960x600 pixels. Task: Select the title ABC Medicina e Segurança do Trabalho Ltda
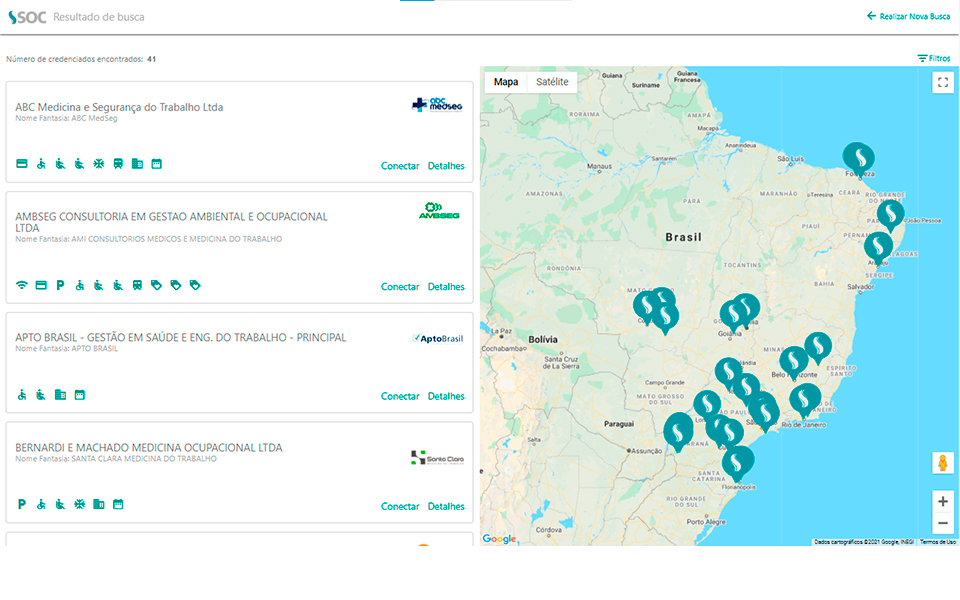(119, 107)
